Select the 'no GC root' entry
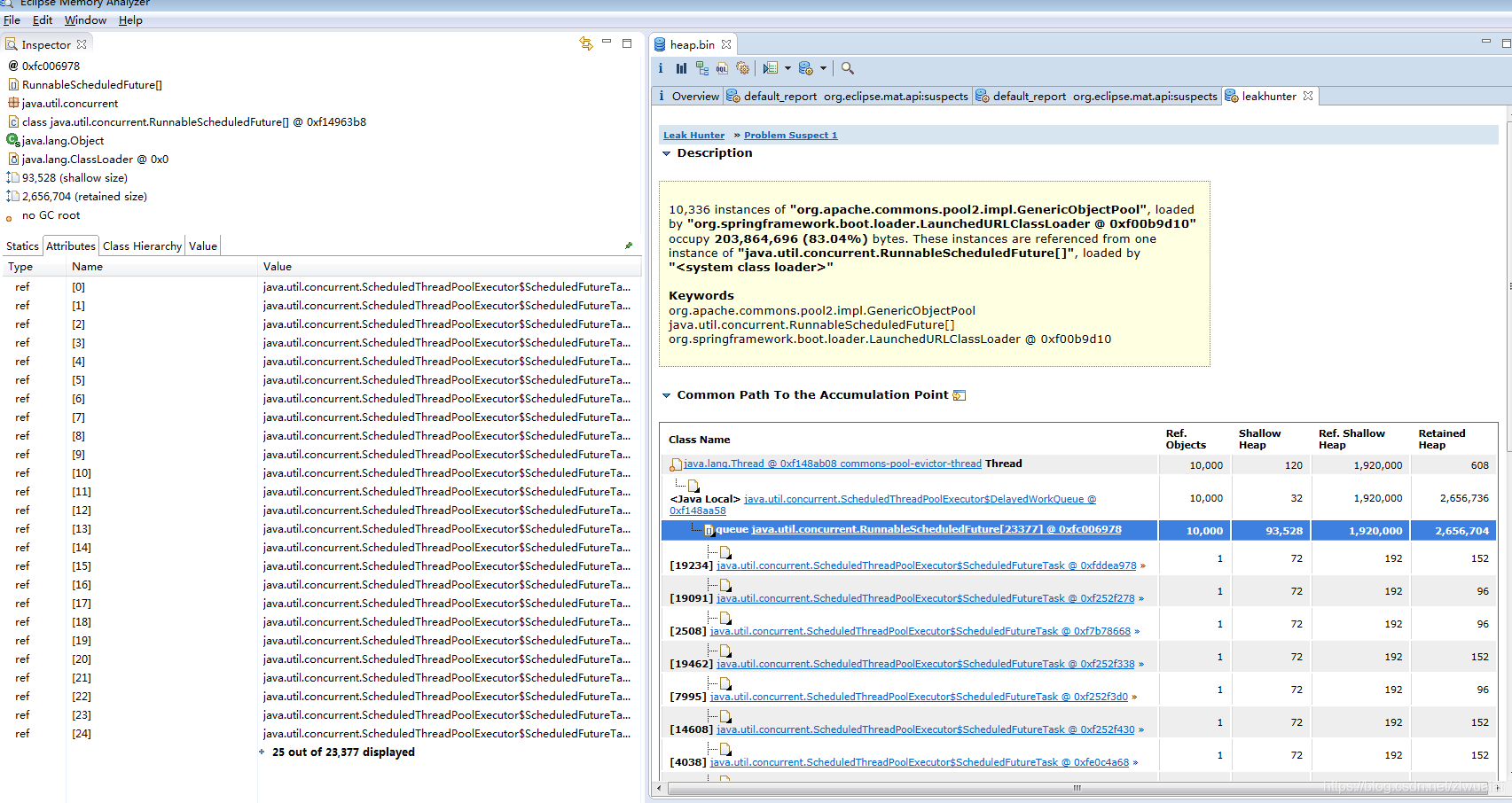Viewport: 1512px width, 803px height. (51, 214)
